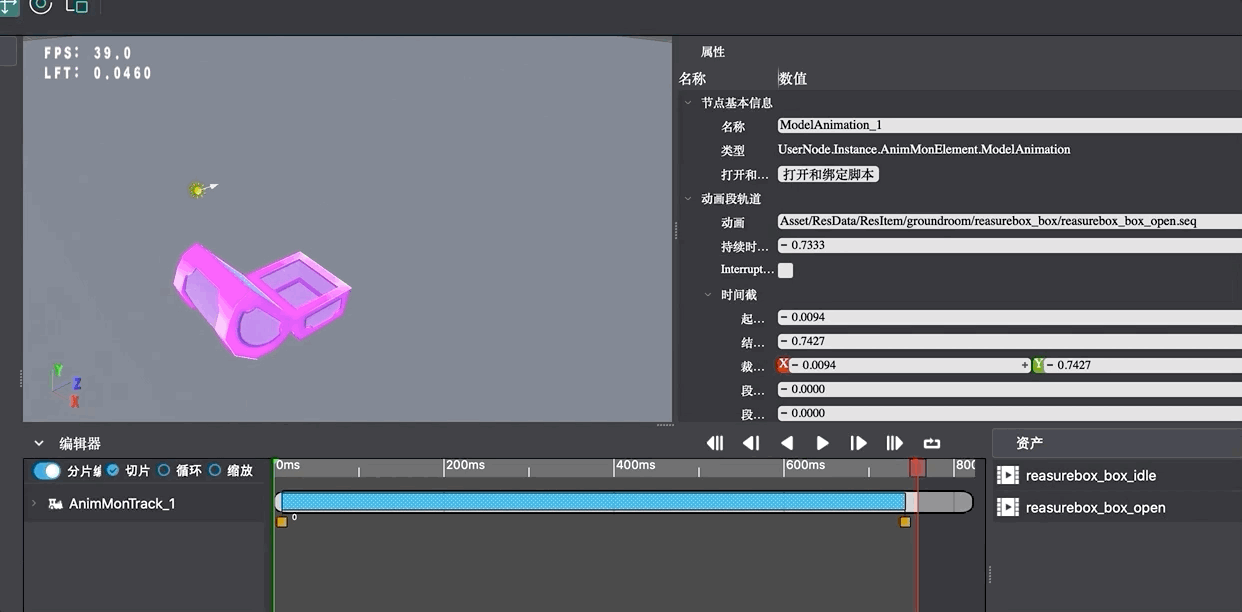Toggle loop playback icon
Screen dimensions: 1242x612
[x=932, y=443]
